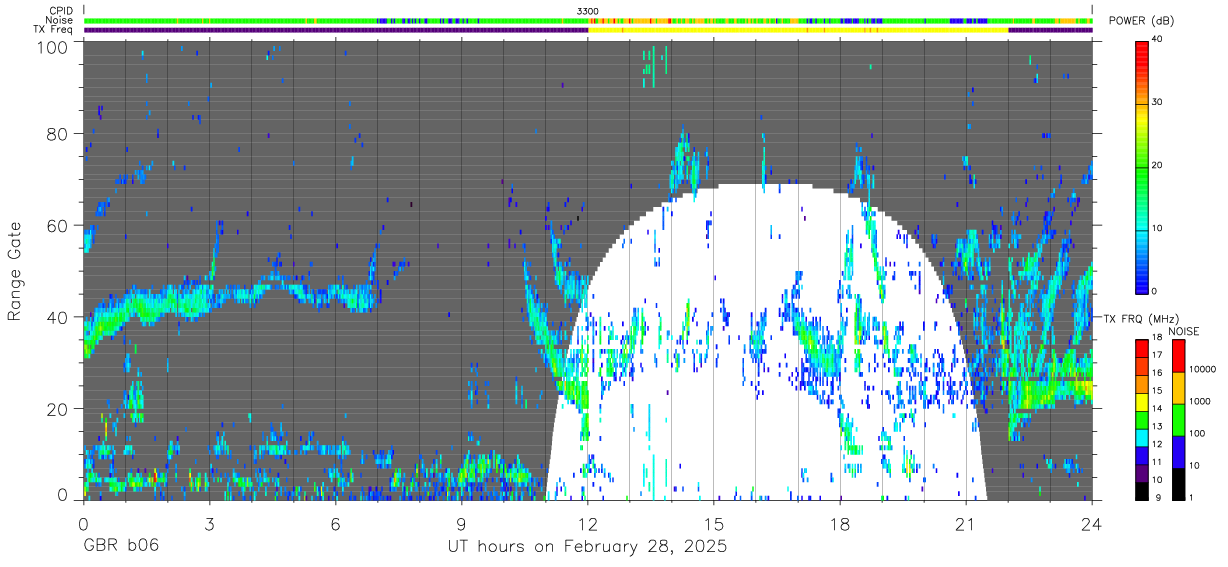Click the 100 tick on Range Gate axis
1228x567 pixels.
click(x=54, y=46)
